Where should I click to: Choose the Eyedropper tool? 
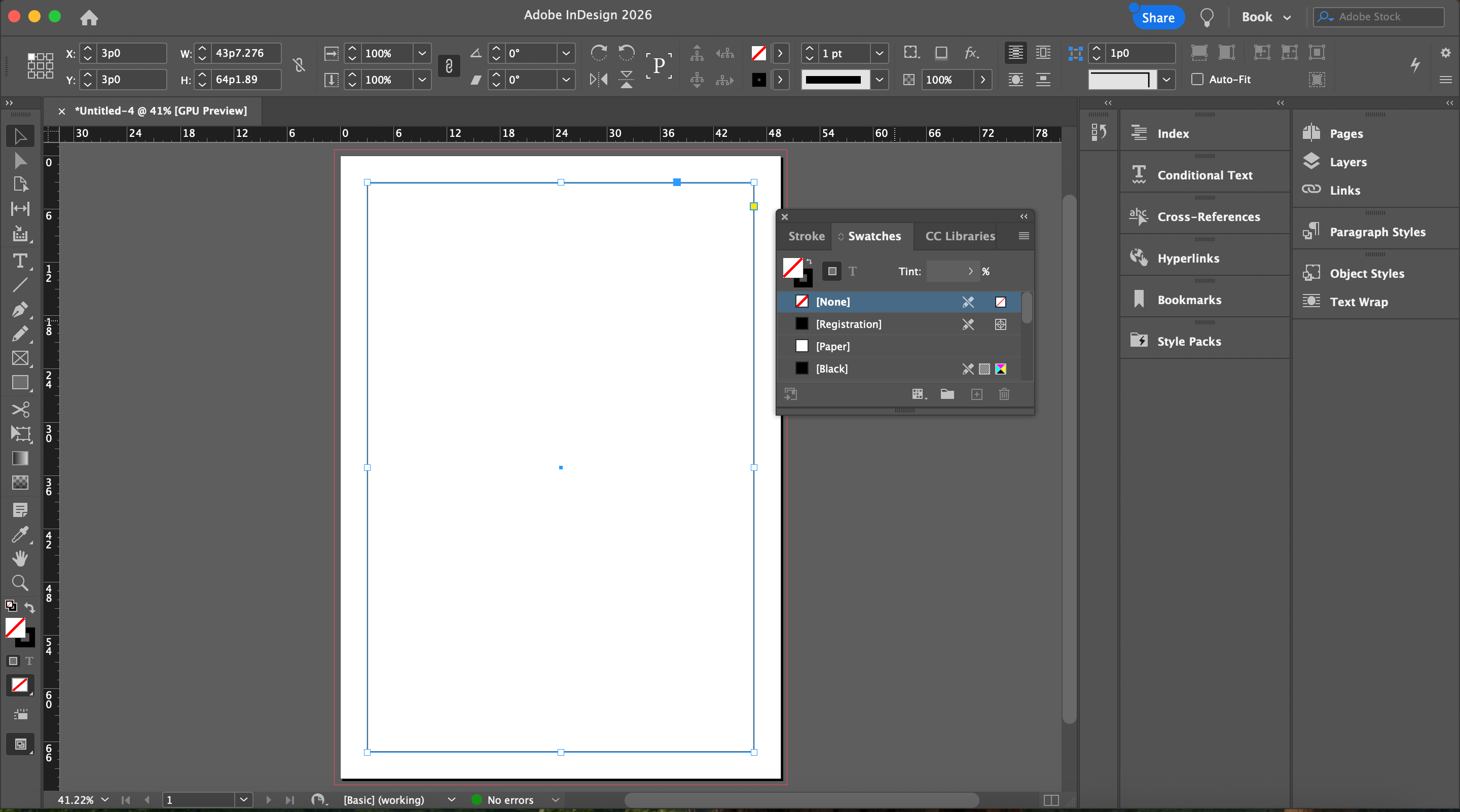coord(20,534)
